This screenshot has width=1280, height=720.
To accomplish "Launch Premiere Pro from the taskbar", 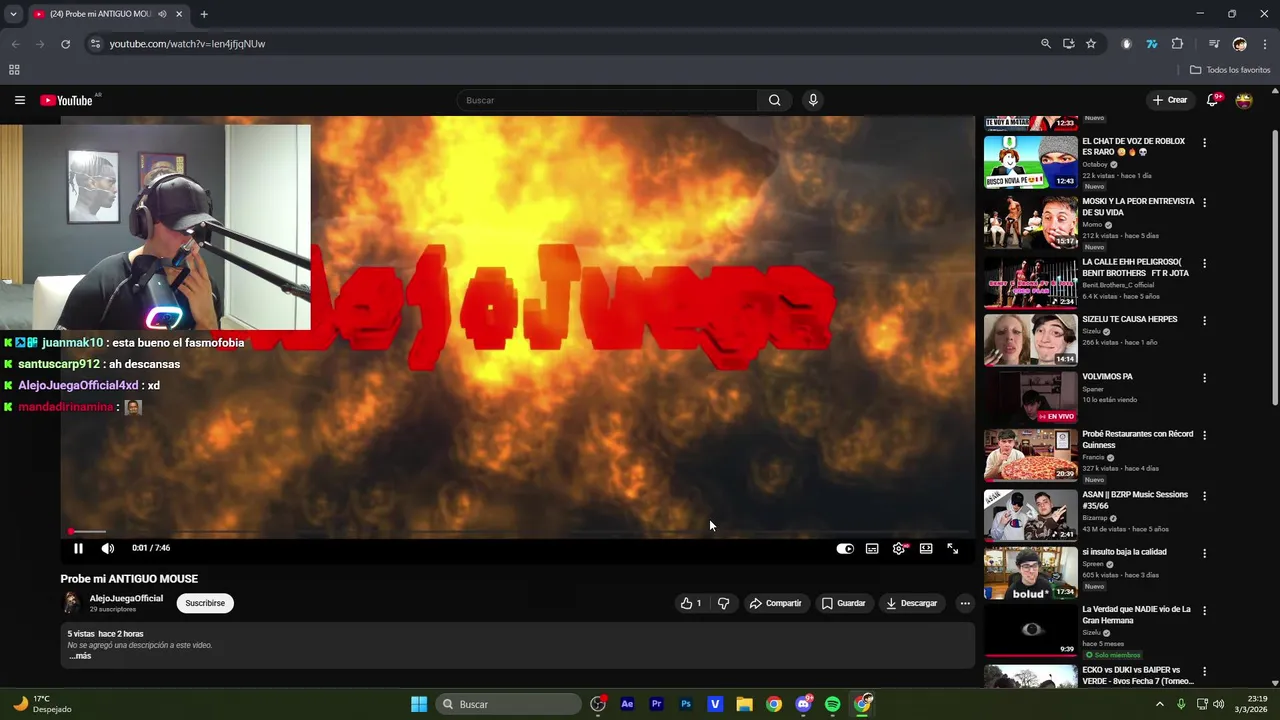I will pyautogui.click(x=656, y=704).
